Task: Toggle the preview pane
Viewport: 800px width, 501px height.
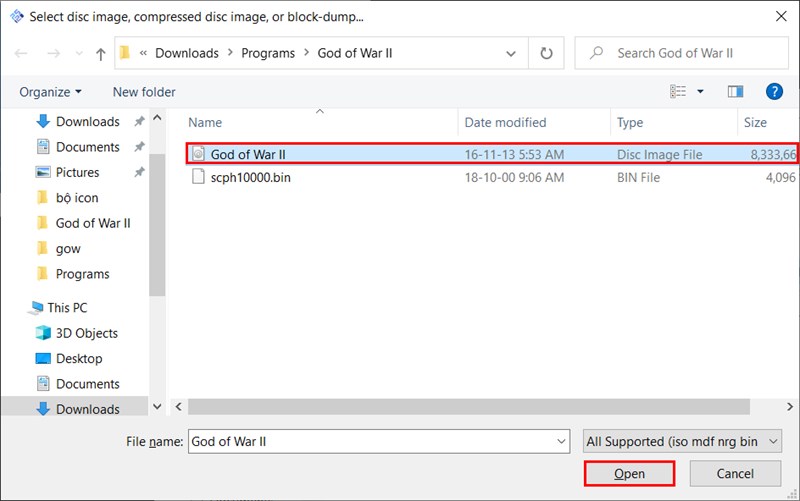Action: pyautogui.click(x=735, y=91)
